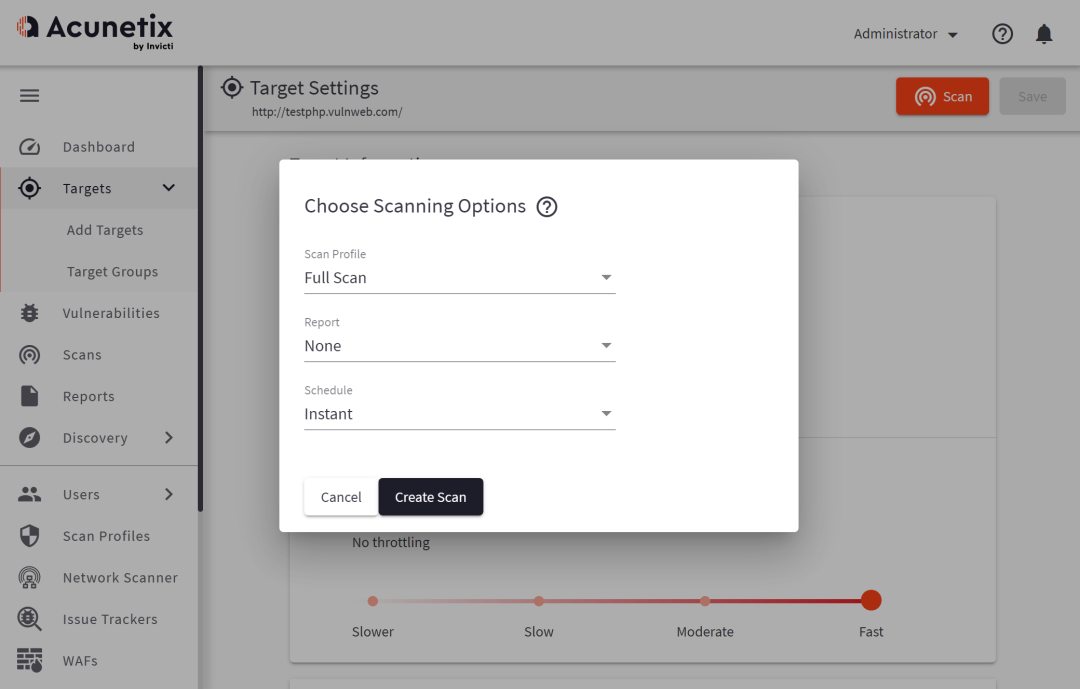1080x689 pixels.
Task: Open Issue Trackers page
Action: pos(110,619)
